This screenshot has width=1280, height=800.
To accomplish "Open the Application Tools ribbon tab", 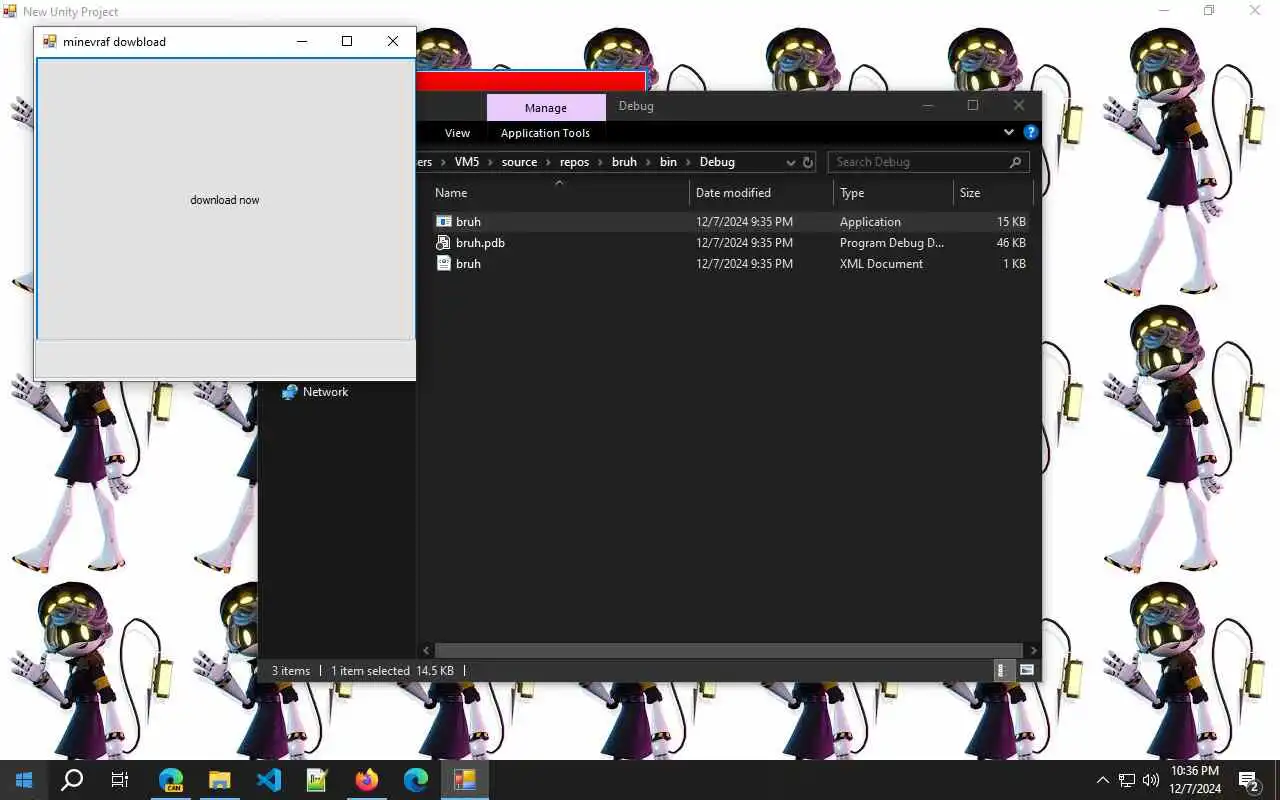I will pos(545,133).
